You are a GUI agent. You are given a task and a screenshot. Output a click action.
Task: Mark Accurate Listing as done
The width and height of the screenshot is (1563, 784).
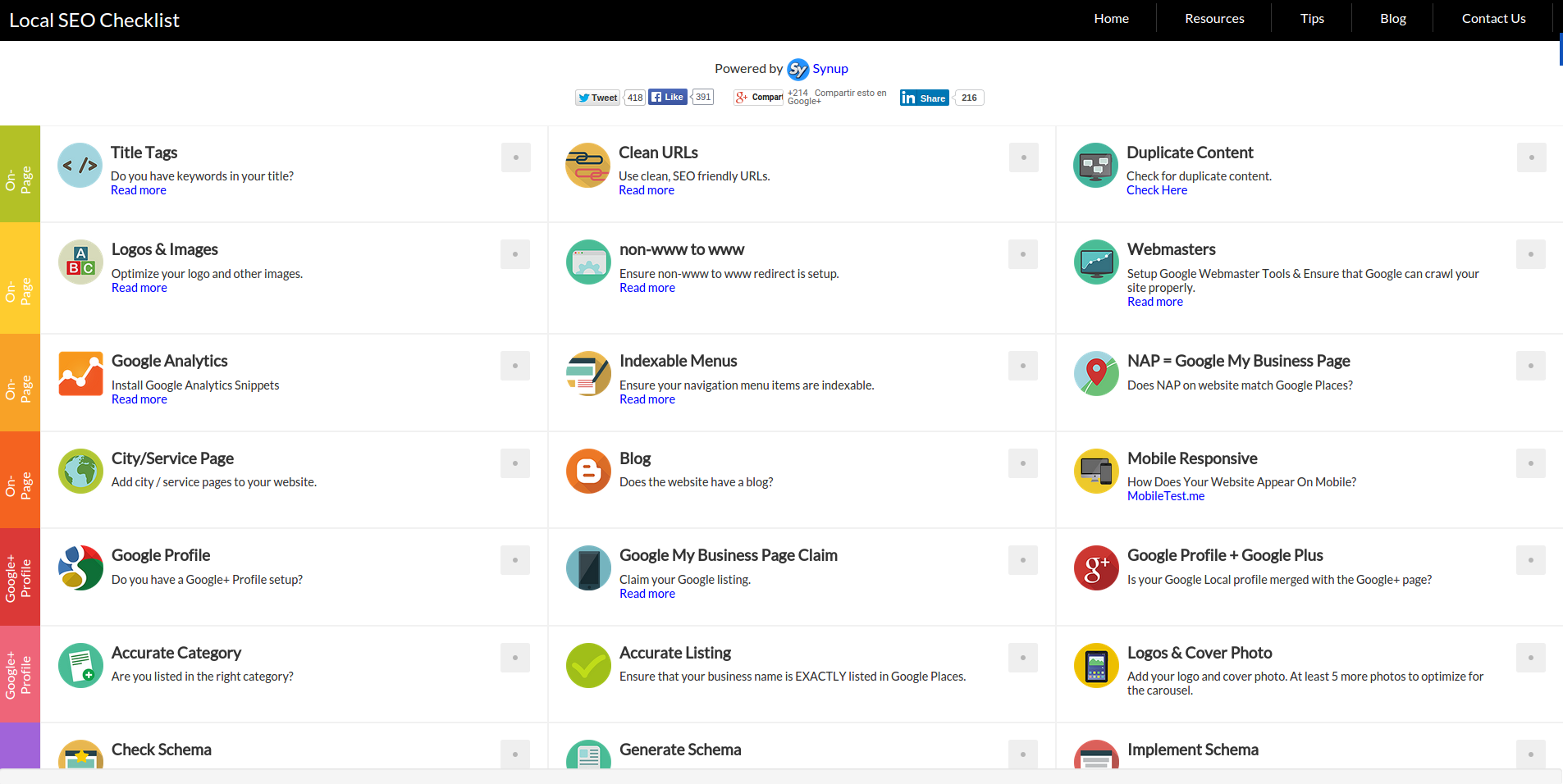coord(1023,658)
